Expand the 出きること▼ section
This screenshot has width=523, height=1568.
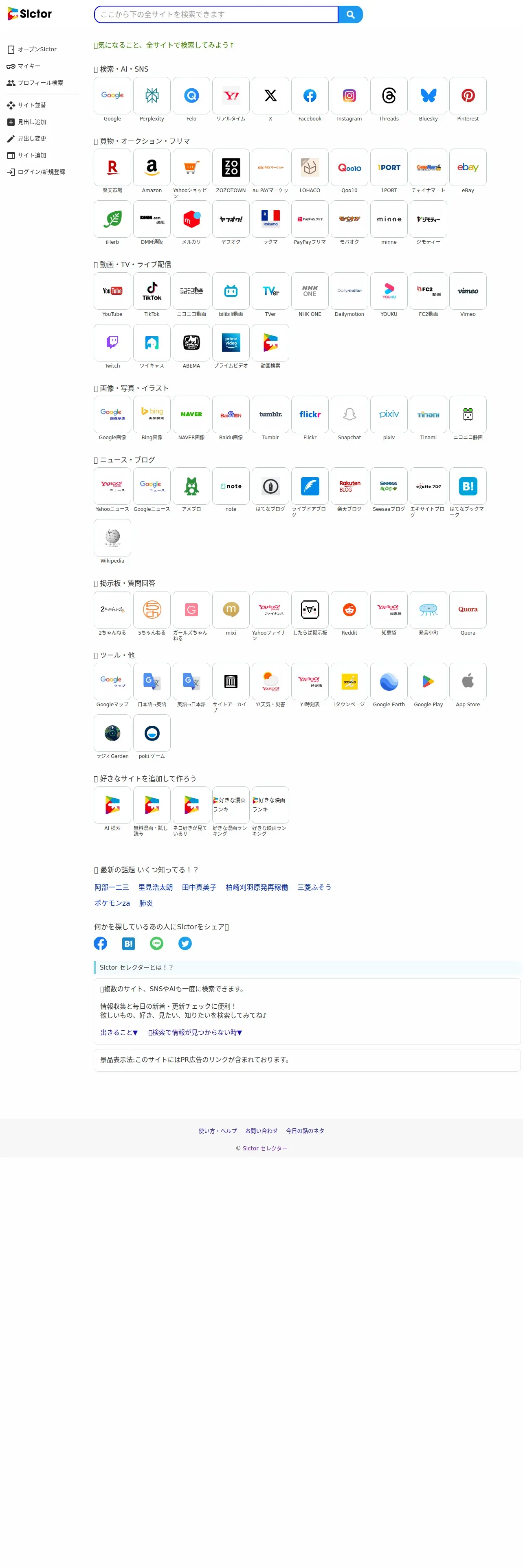pos(119,1033)
